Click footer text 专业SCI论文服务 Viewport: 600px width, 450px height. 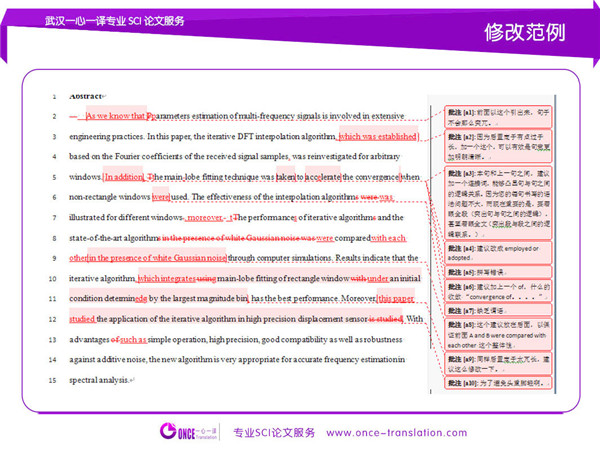274,433
